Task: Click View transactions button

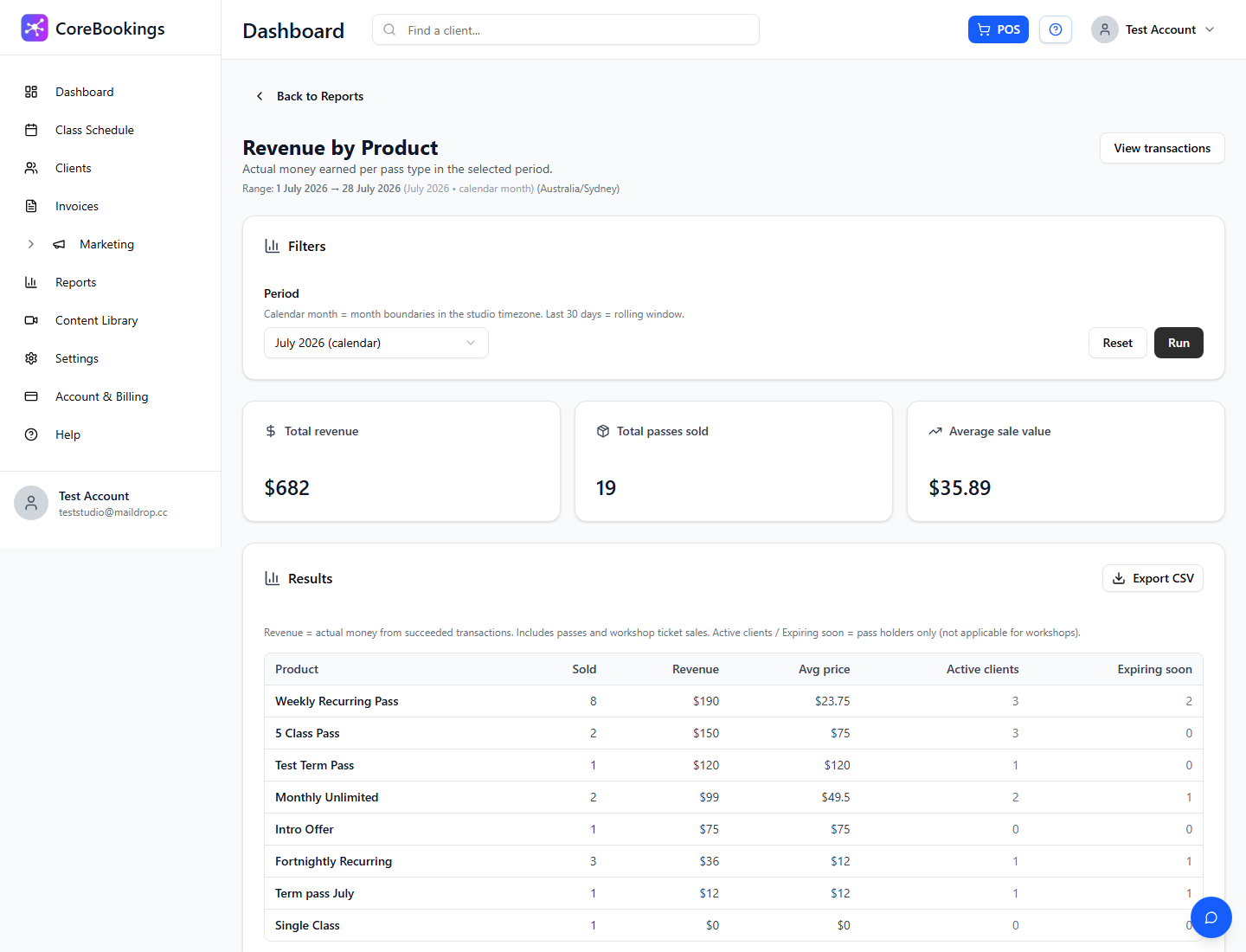Action: pyautogui.click(x=1162, y=148)
